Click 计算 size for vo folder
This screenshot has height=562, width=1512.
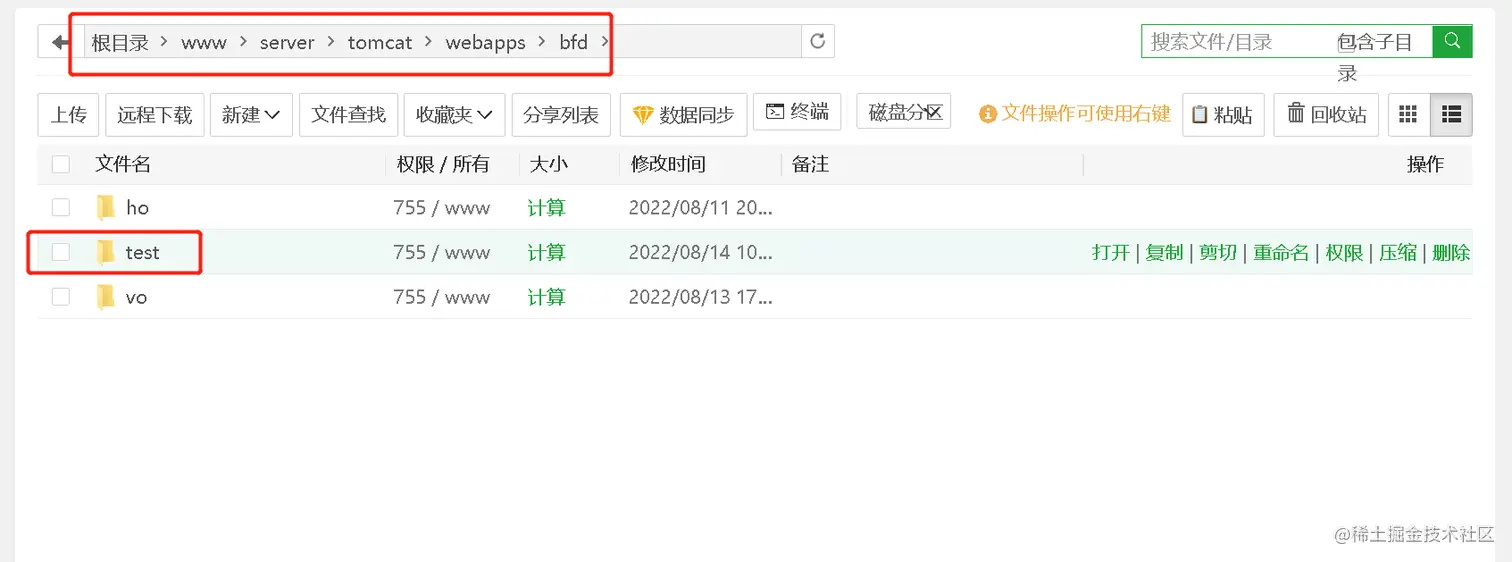point(547,297)
